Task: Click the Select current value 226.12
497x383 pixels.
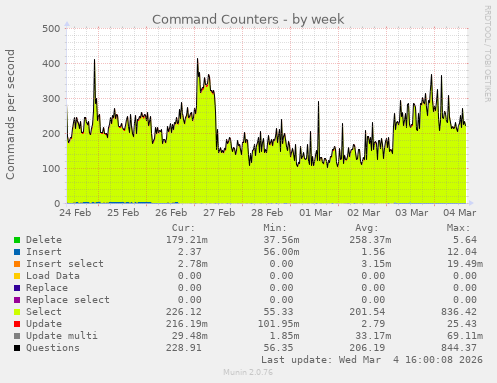Action: tap(184, 312)
